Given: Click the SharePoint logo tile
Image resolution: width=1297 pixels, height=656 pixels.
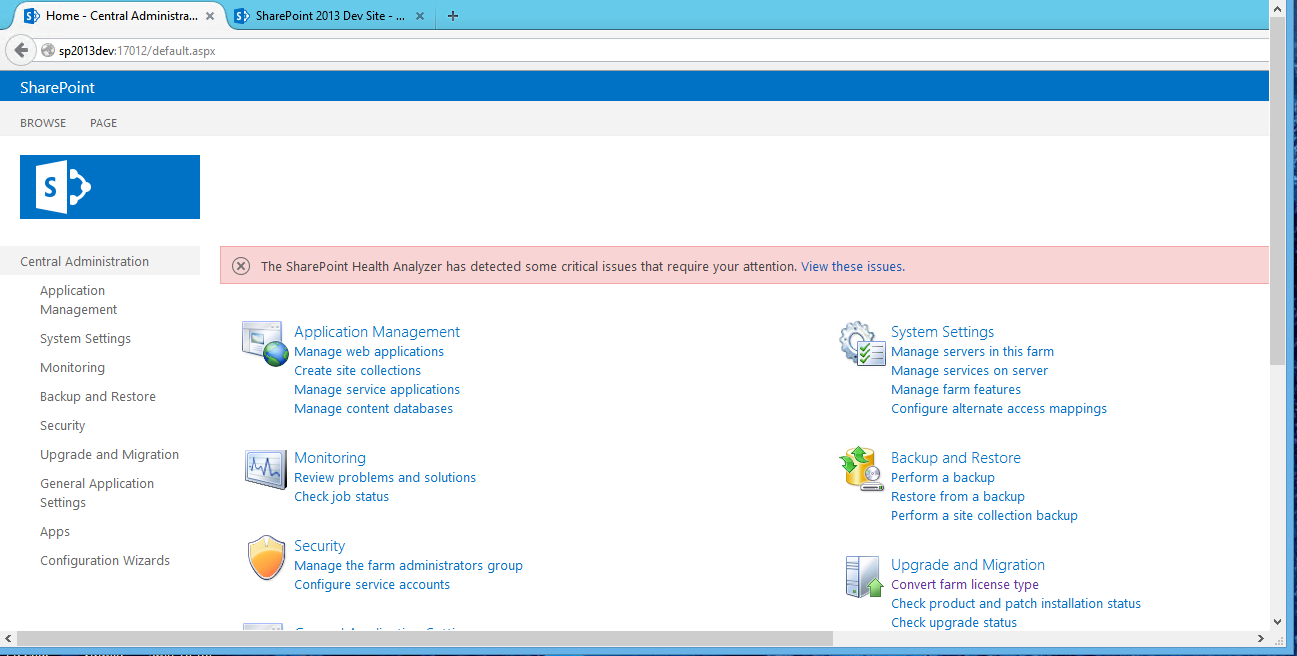Looking at the screenshot, I should [x=110, y=187].
